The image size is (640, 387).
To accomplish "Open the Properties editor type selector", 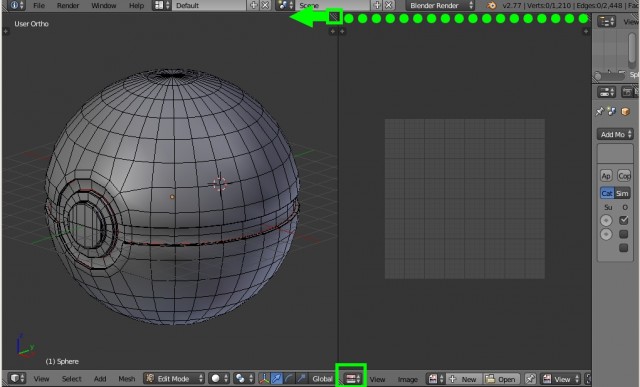I will point(607,92).
